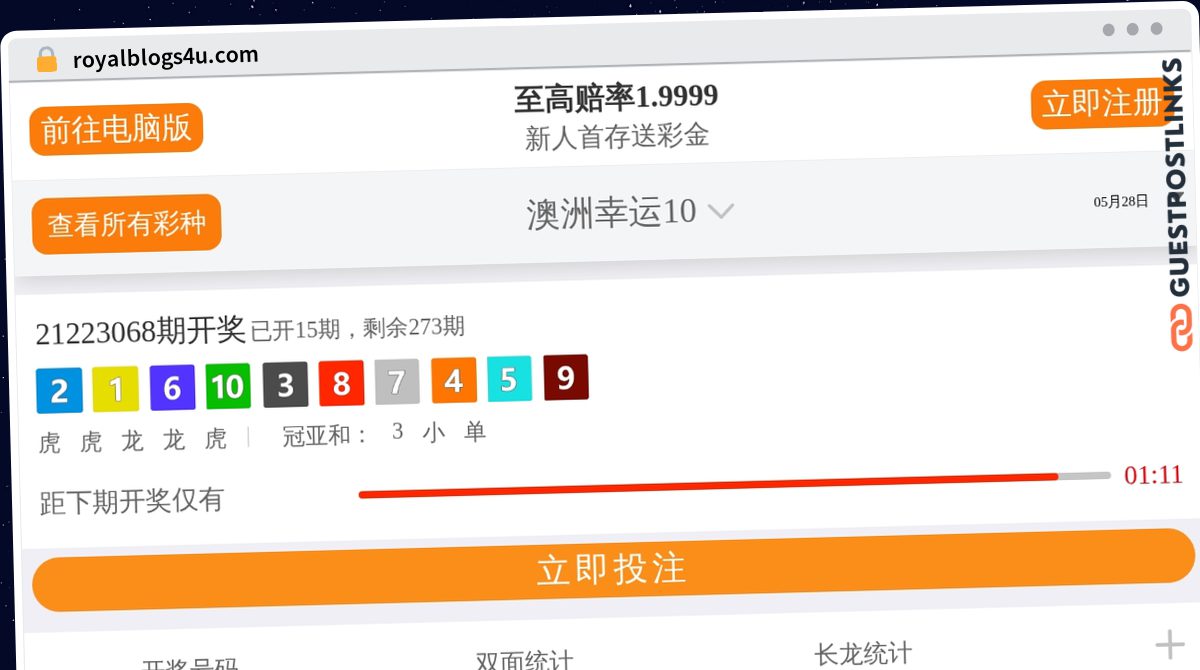
Task: Expand the 澳洲幸运10 lottery dropdown chevron
Action: tap(721, 211)
